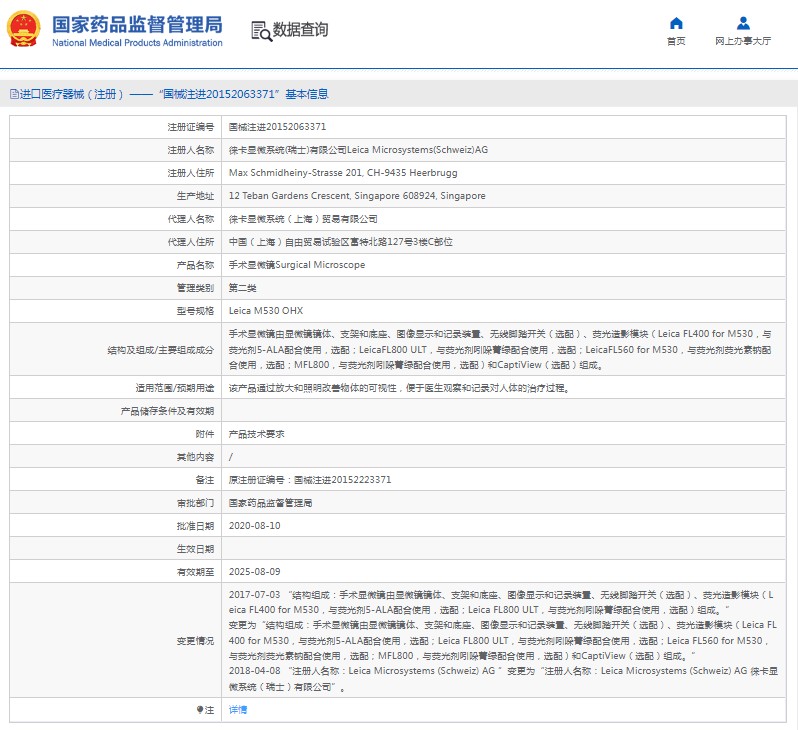Click the 审批部门 label
Viewport: 798px width, 730px height.
click(x=195, y=503)
